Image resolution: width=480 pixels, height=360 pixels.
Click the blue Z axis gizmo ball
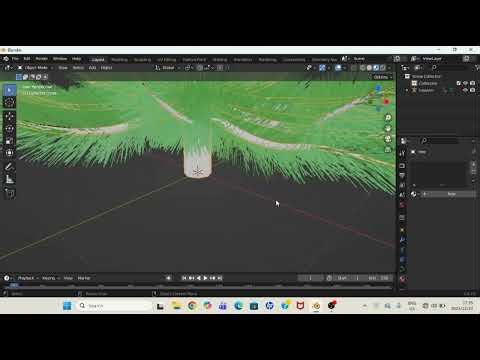click(378, 88)
